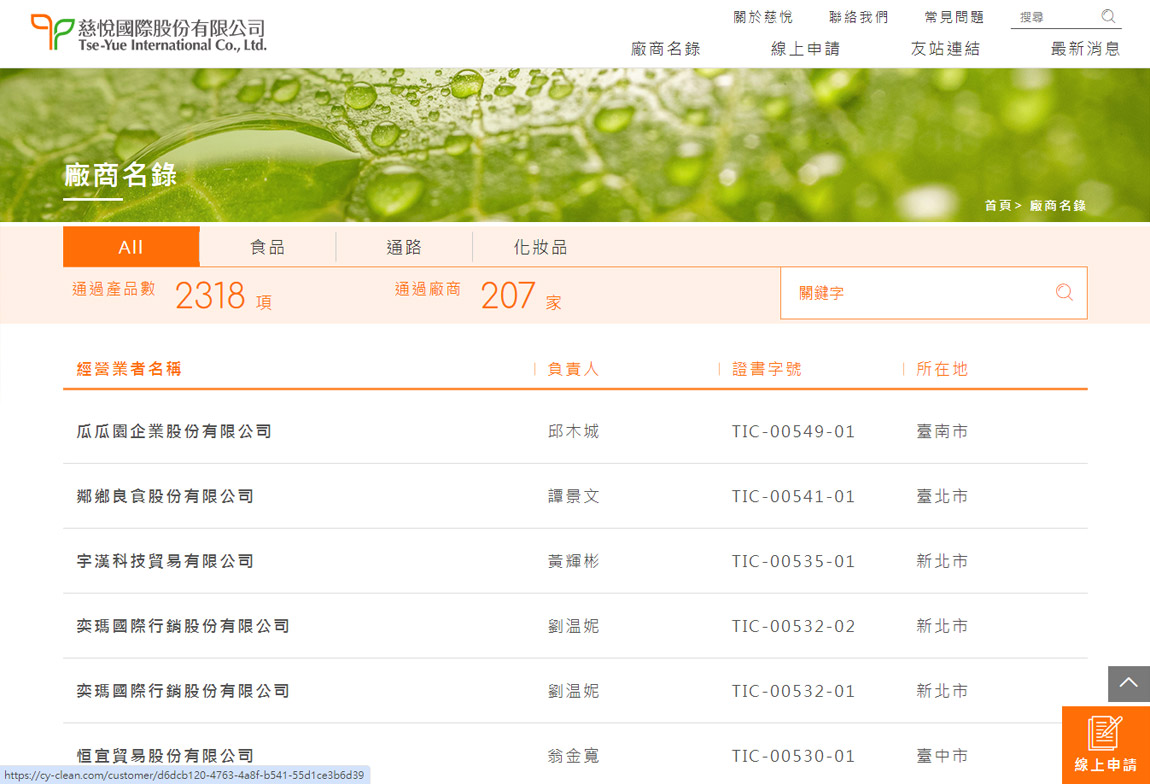The width and height of the screenshot is (1150, 784).
Task: Open the 線上申請 floating application button
Action: [x=1105, y=745]
